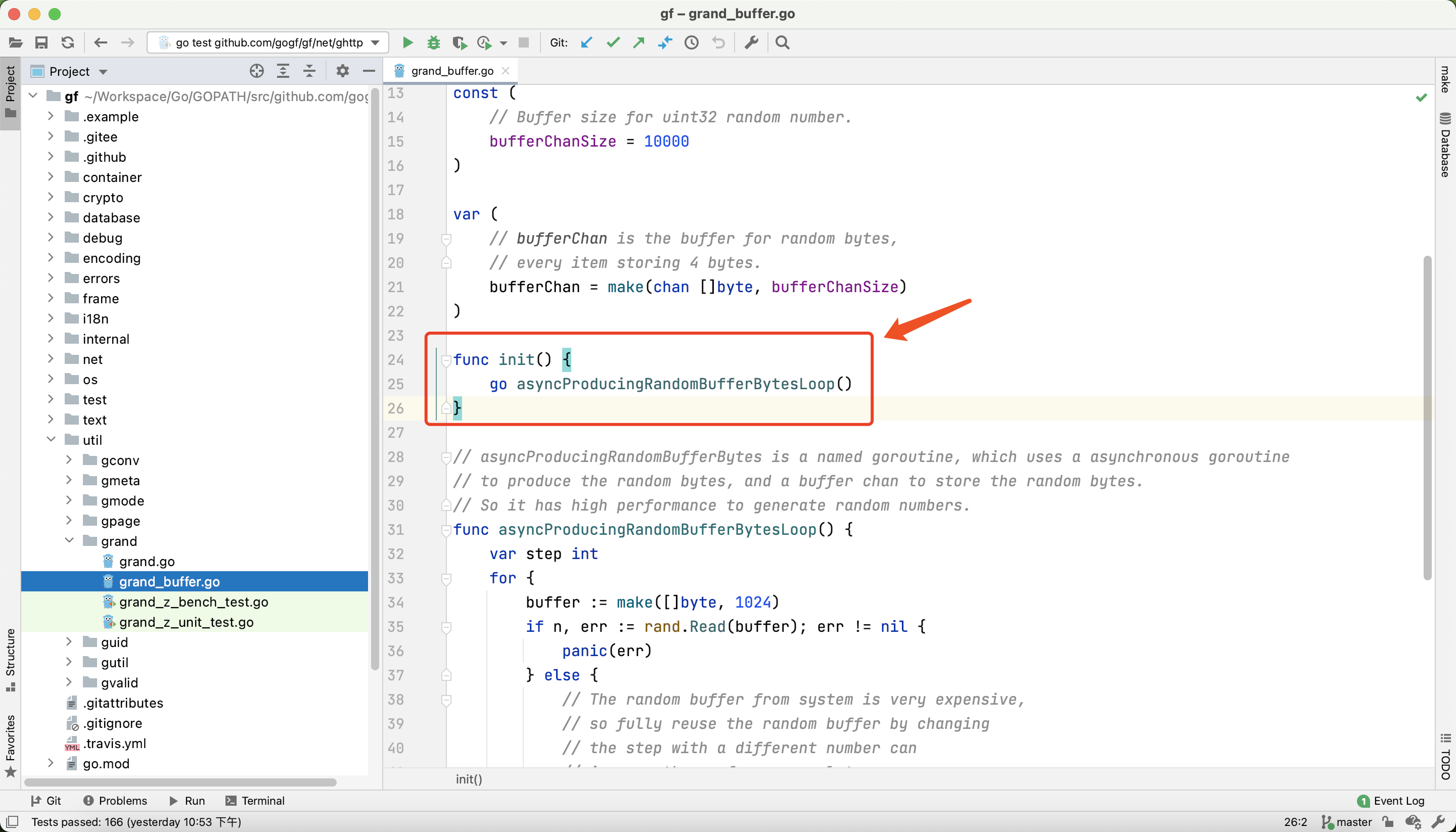Open the search magnifier icon

pos(783,43)
